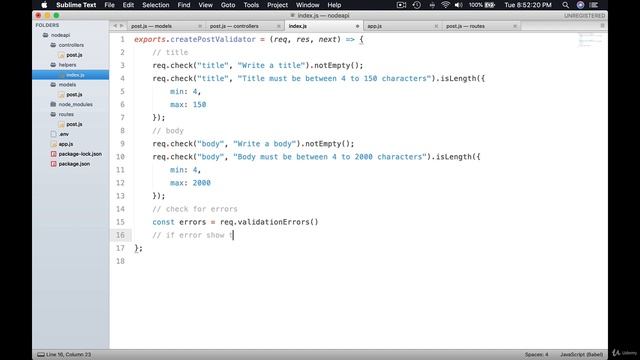Open the .env file in sidebar
Screen dimensions: 640x360
click(x=64, y=134)
